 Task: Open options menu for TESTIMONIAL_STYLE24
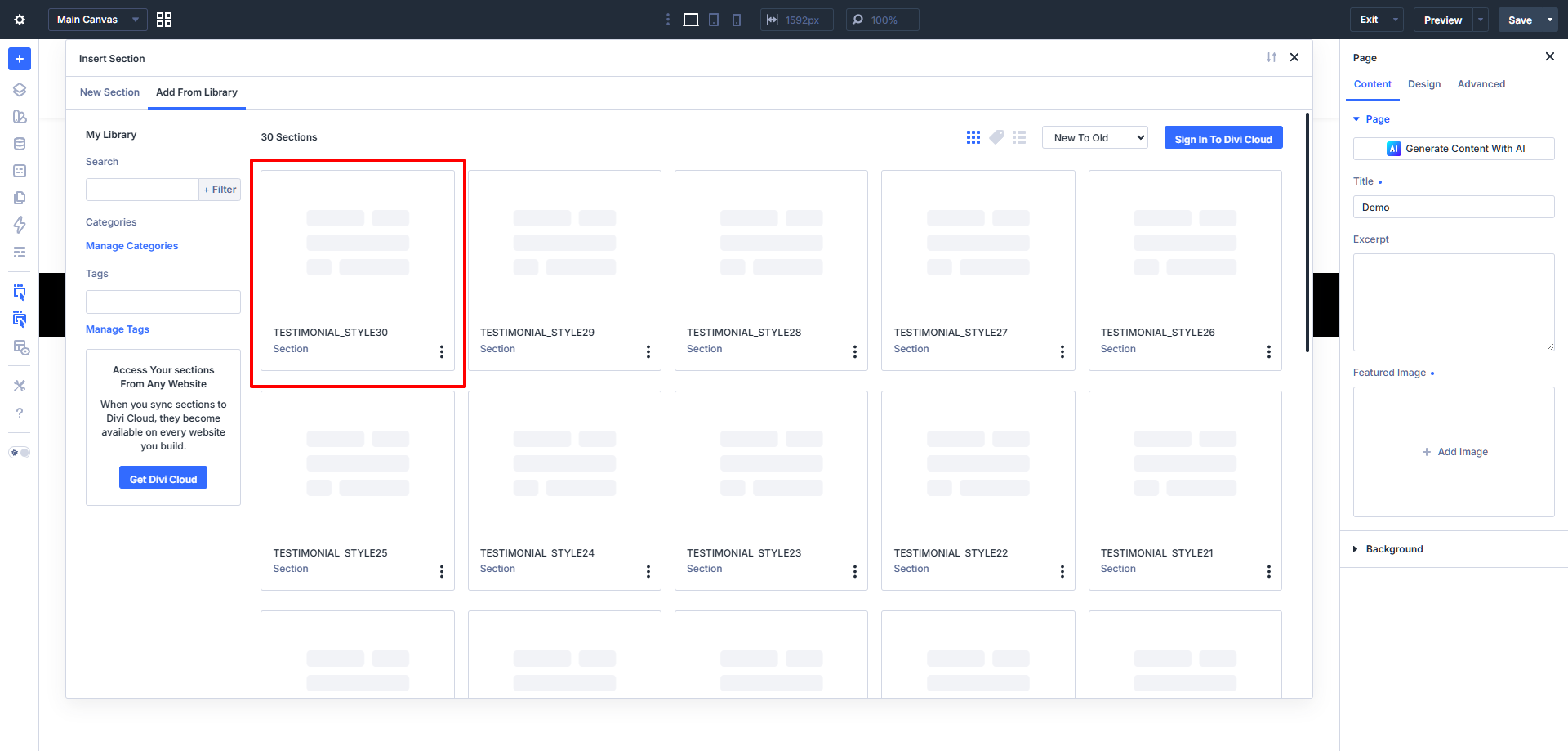[648, 571]
